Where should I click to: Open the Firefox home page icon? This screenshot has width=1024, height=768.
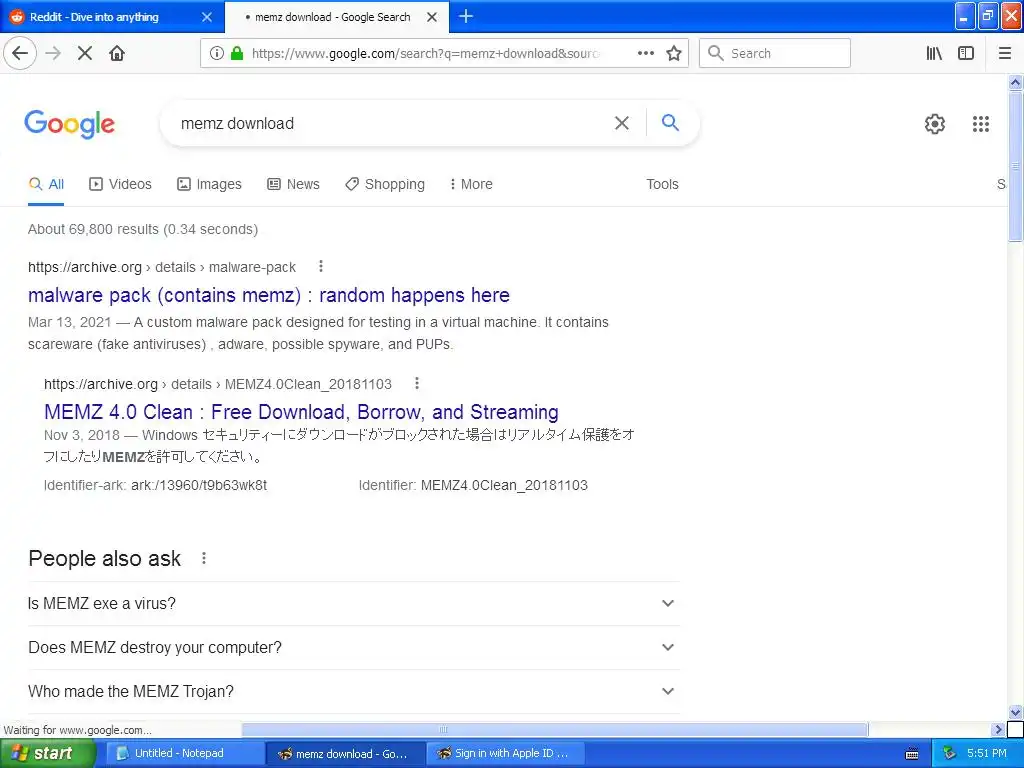tap(117, 53)
